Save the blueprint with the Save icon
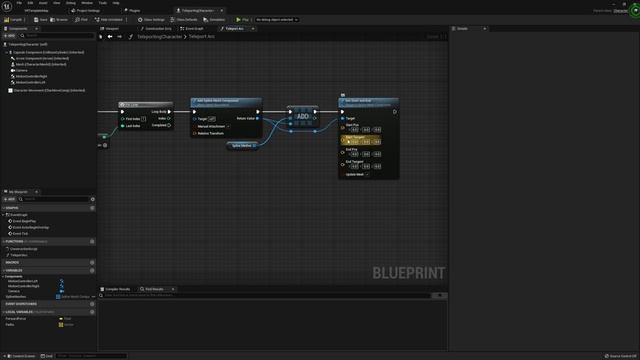The image size is (640, 360). (x=40, y=20)
